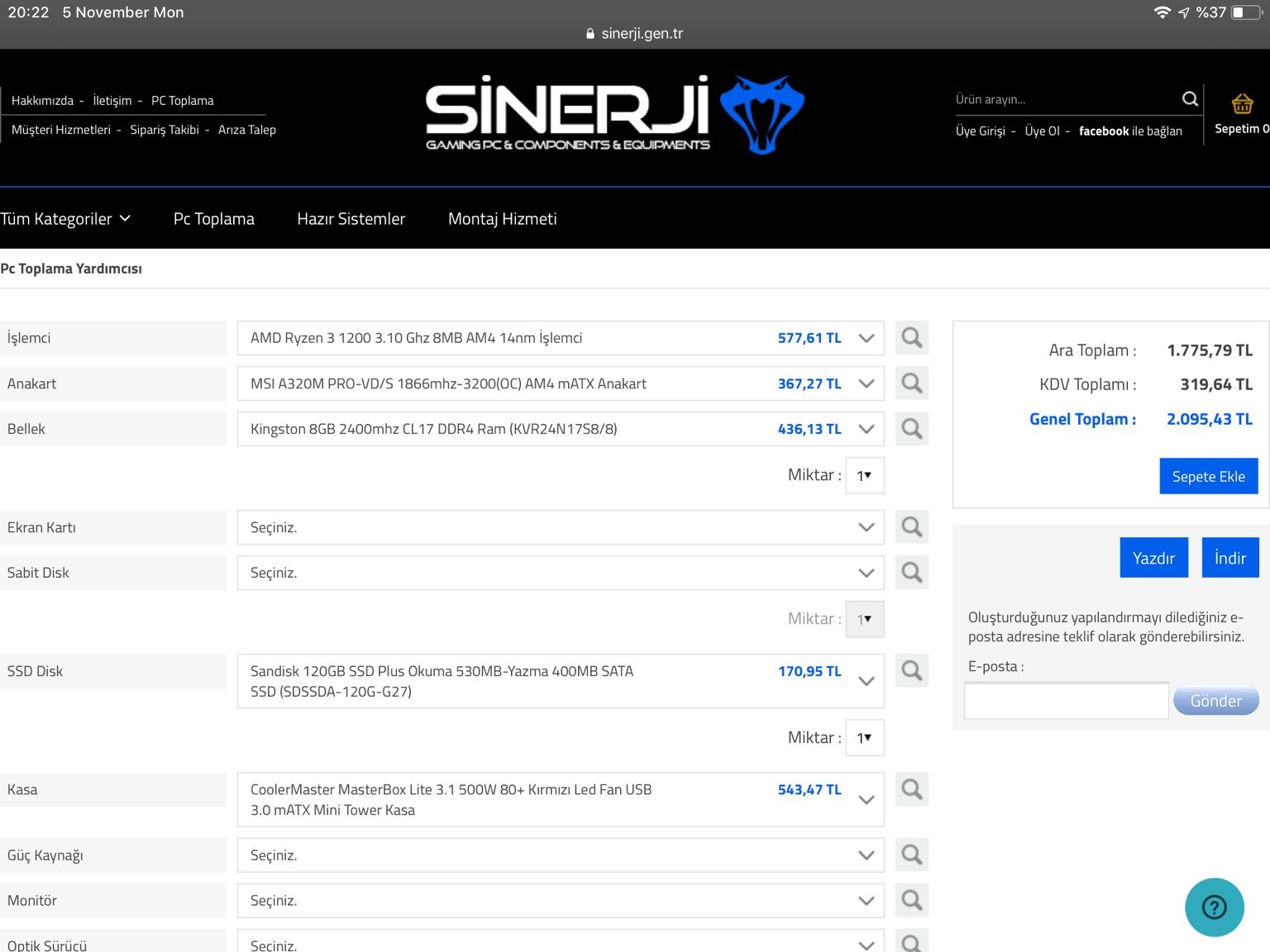Click the KDV Toplamı 319,64 TL value
Viewport: 1270px width, 952px height.
pyautogui.click(x=1216, y=384)
